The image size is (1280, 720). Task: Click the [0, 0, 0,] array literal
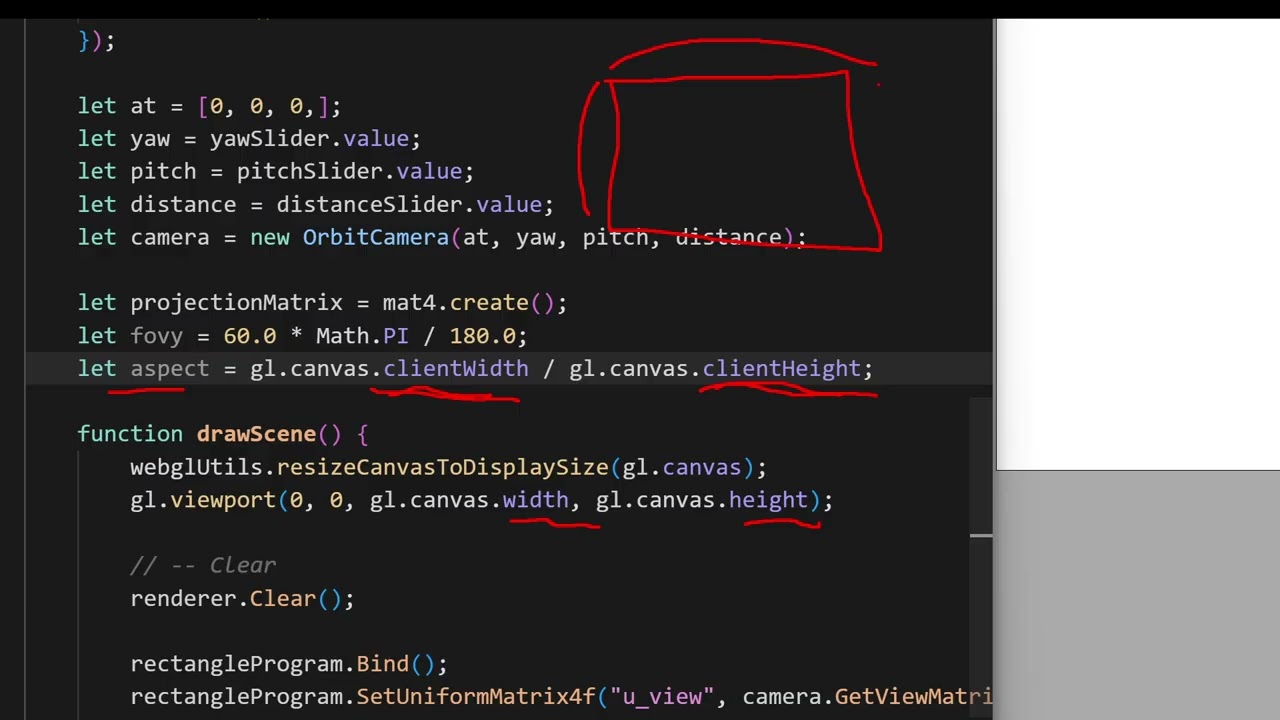point(263,106)
